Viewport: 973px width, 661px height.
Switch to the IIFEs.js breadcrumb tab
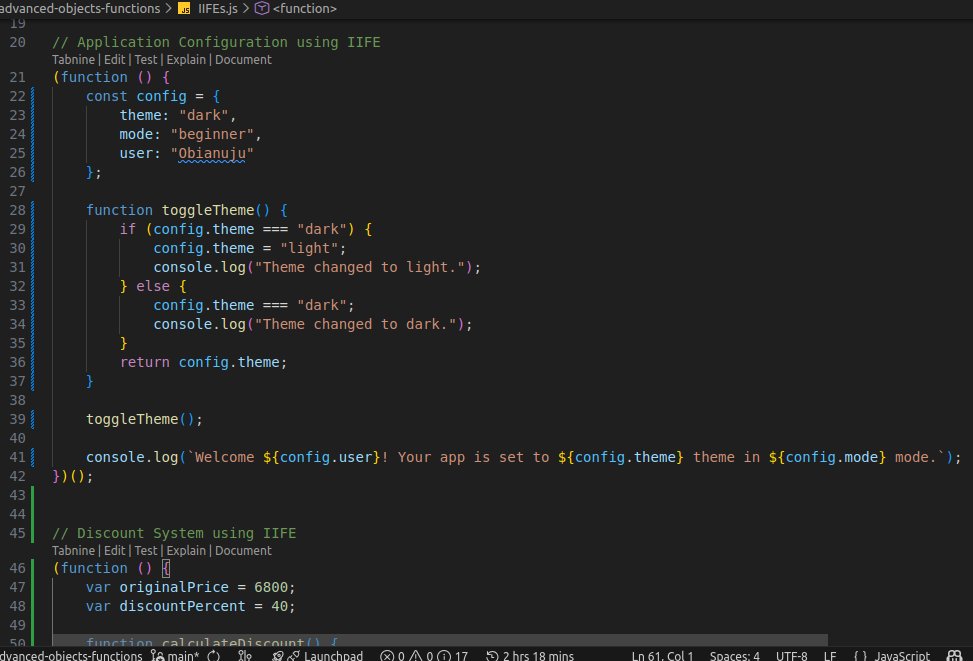(x=216, y=8)
